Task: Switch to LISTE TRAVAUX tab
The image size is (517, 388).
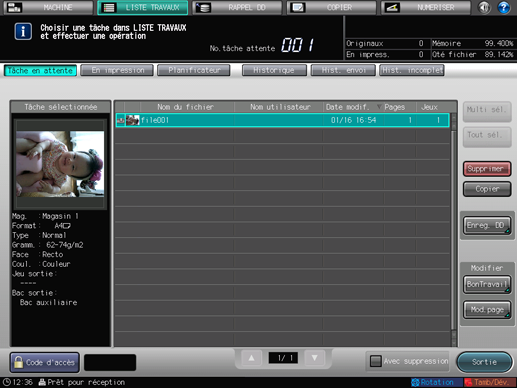Action: click(x=143, y=7)
